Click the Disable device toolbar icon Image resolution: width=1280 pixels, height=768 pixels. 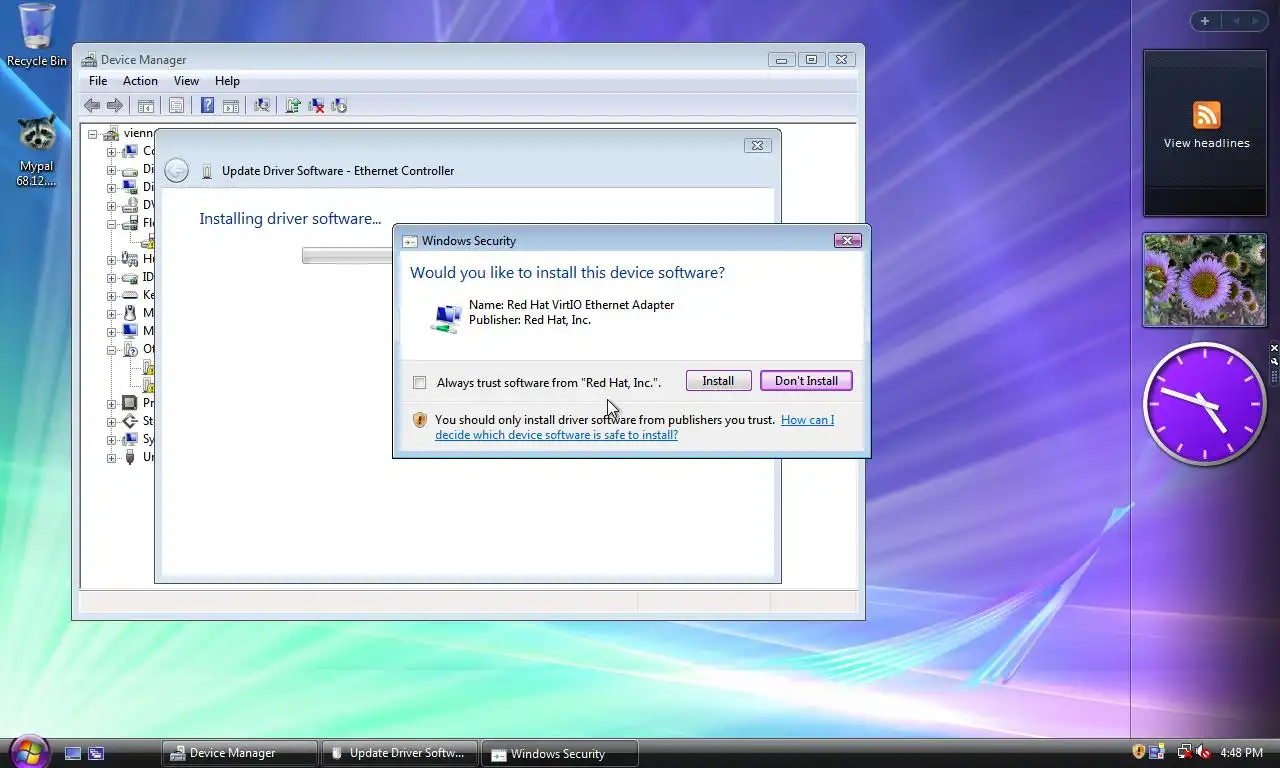338,105
